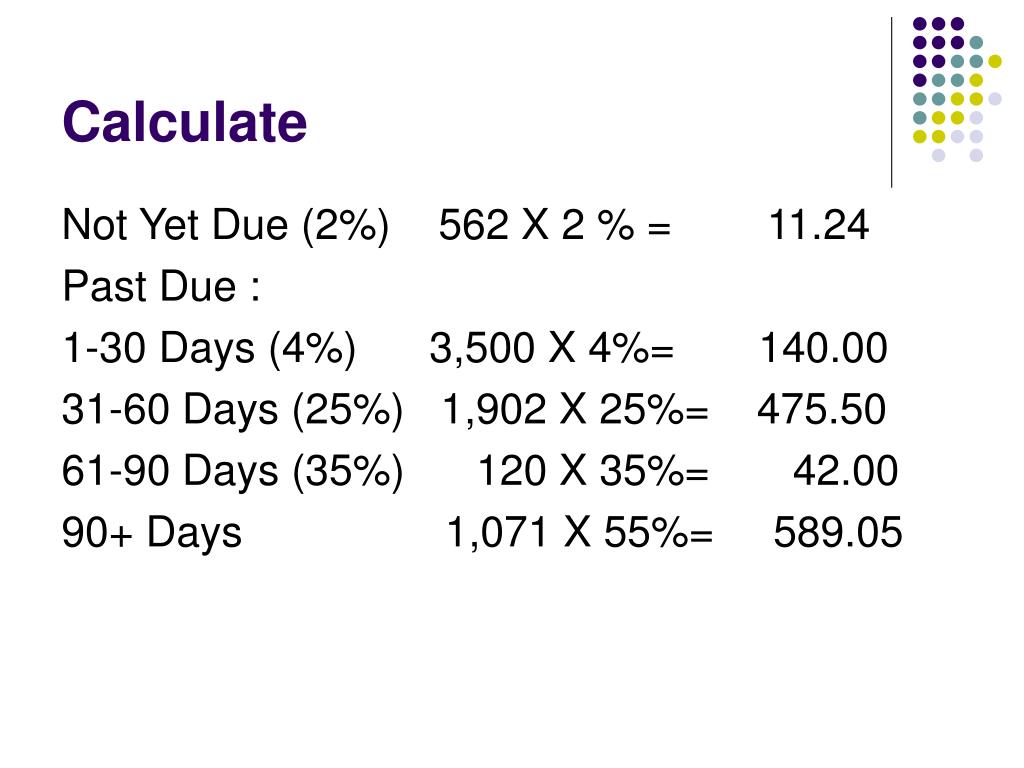This screenshot has width=1024, height=768.
Task: Click the 31-60 Days (25%) label
Action: pos(232,410)
